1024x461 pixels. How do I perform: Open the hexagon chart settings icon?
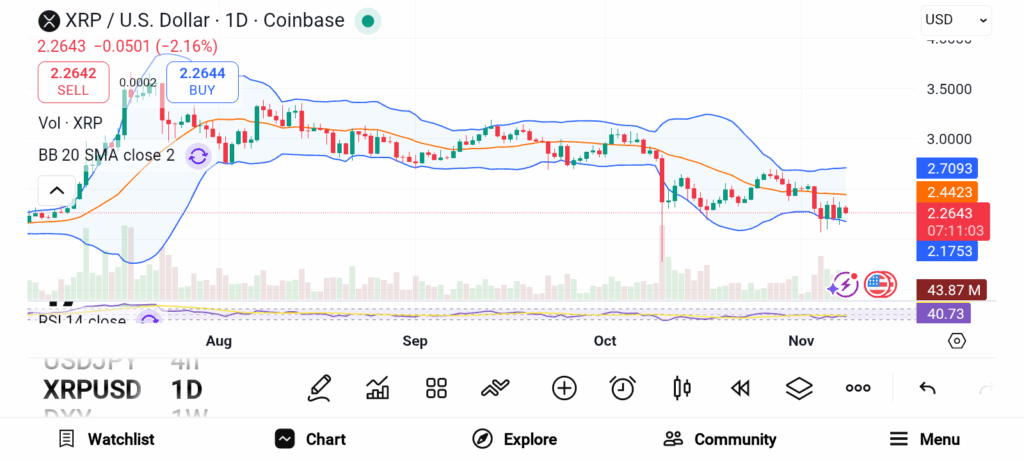[957, 341]
